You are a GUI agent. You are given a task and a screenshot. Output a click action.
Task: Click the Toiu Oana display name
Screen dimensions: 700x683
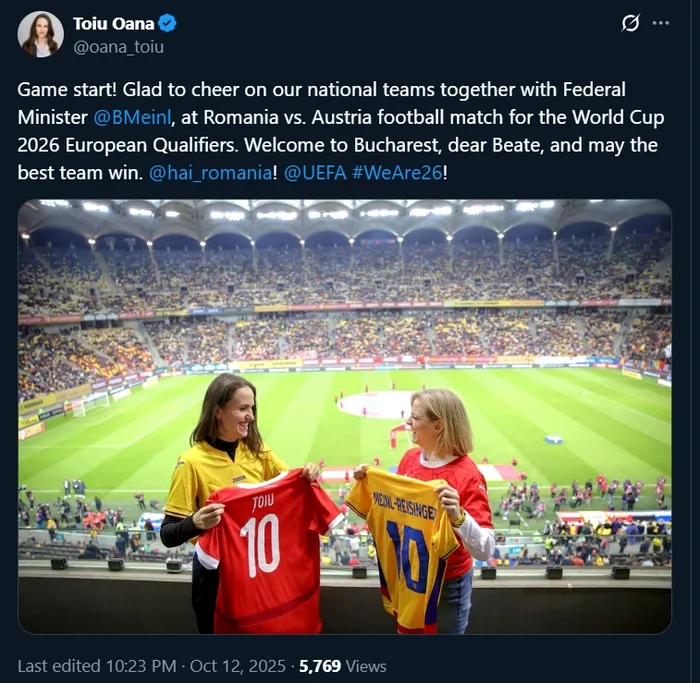pyautogui.click(x=114, y=23)
